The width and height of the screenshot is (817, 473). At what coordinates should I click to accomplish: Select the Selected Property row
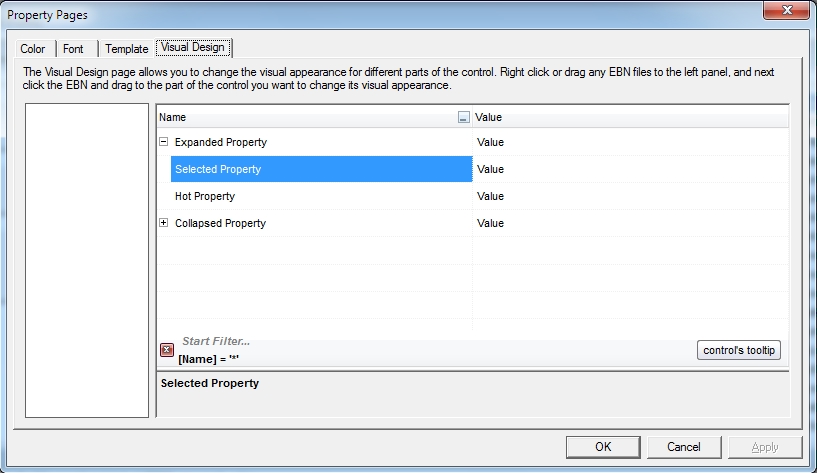(x=218, y=169)
